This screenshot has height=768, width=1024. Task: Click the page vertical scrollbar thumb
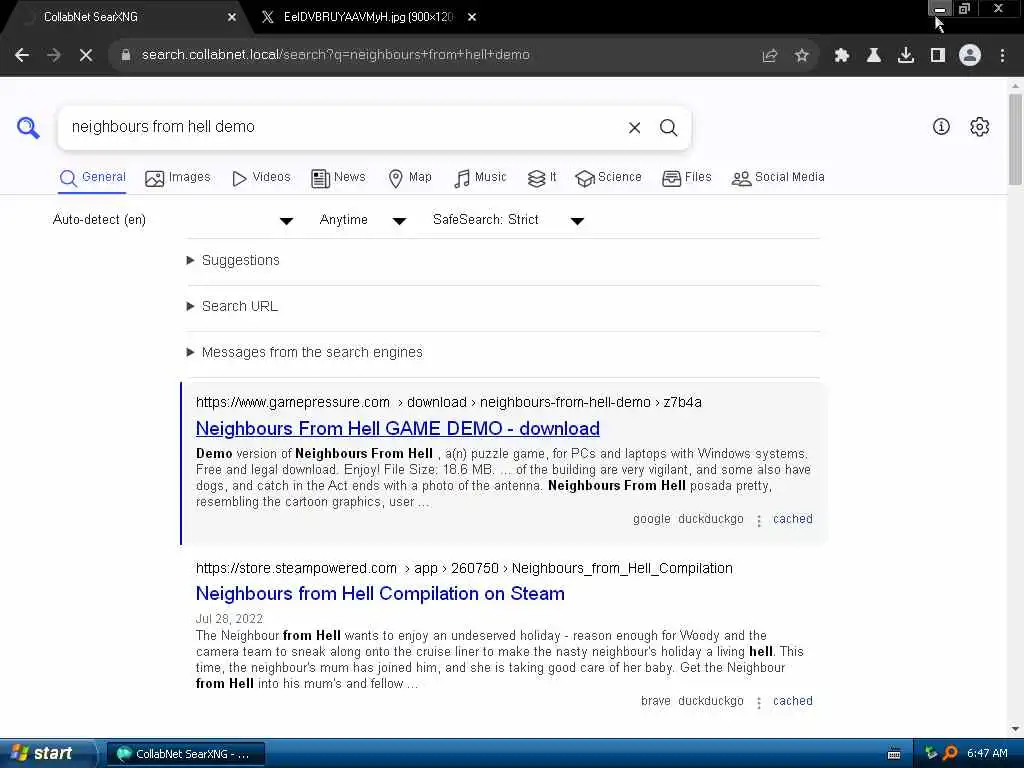pos(1015,138)
